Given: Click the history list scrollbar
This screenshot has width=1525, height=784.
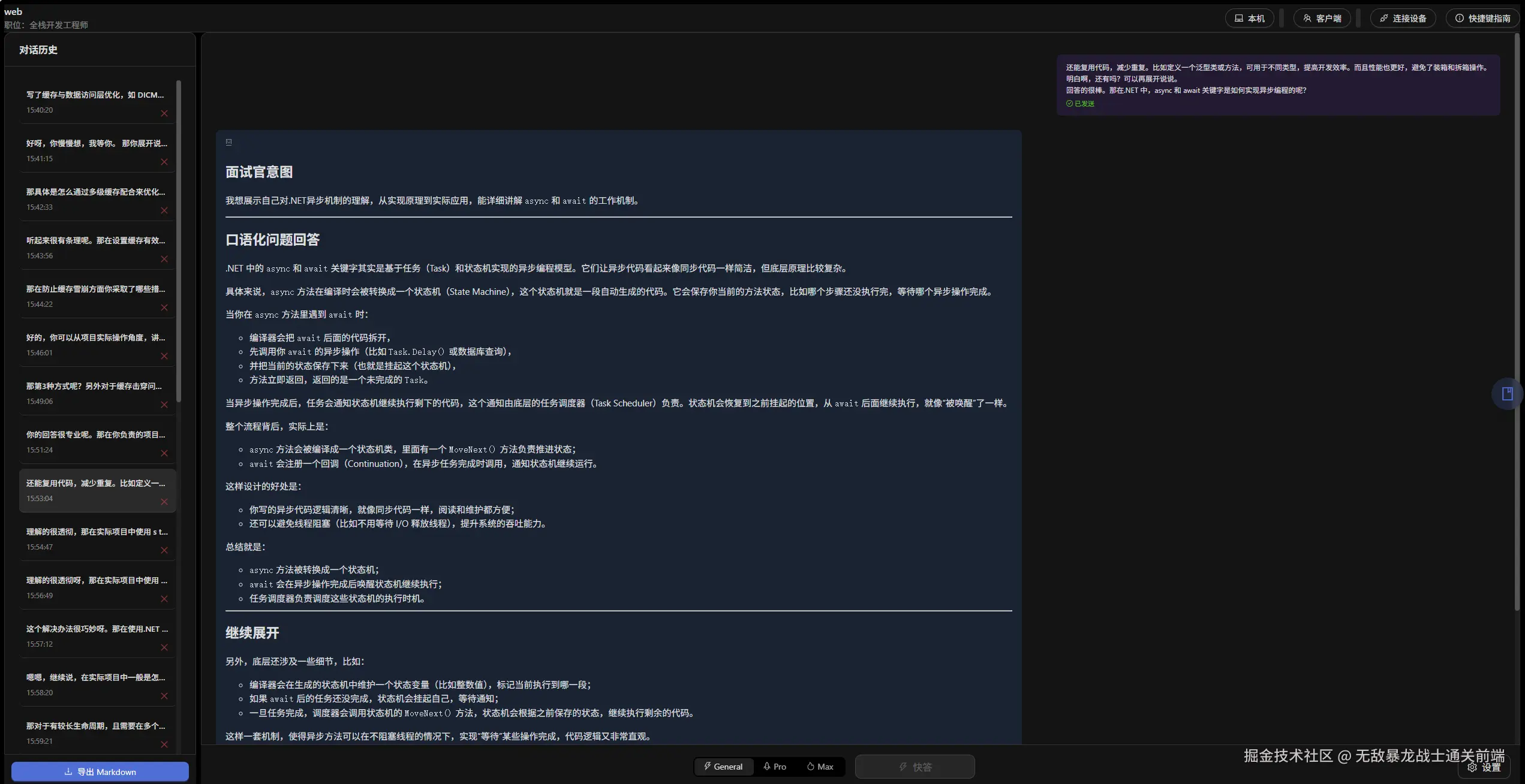Looking at the screenshot, I should [x=179, y=240].
